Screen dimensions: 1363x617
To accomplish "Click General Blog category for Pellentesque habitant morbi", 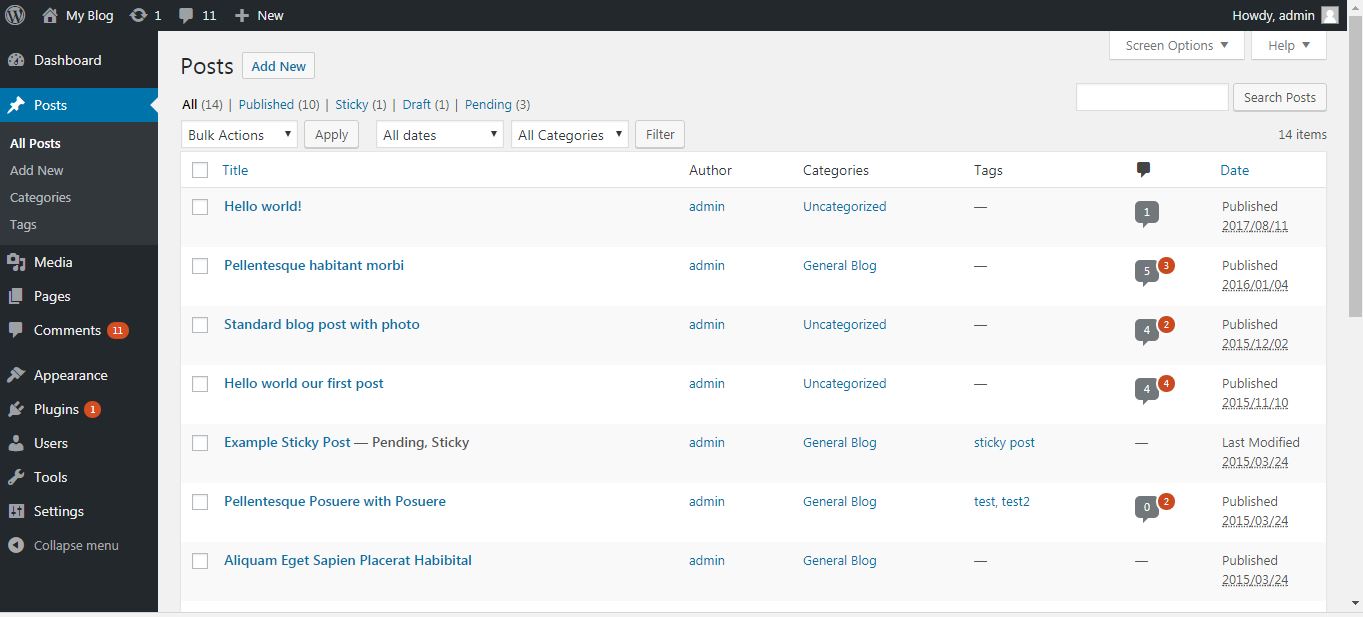I will 840,265.
